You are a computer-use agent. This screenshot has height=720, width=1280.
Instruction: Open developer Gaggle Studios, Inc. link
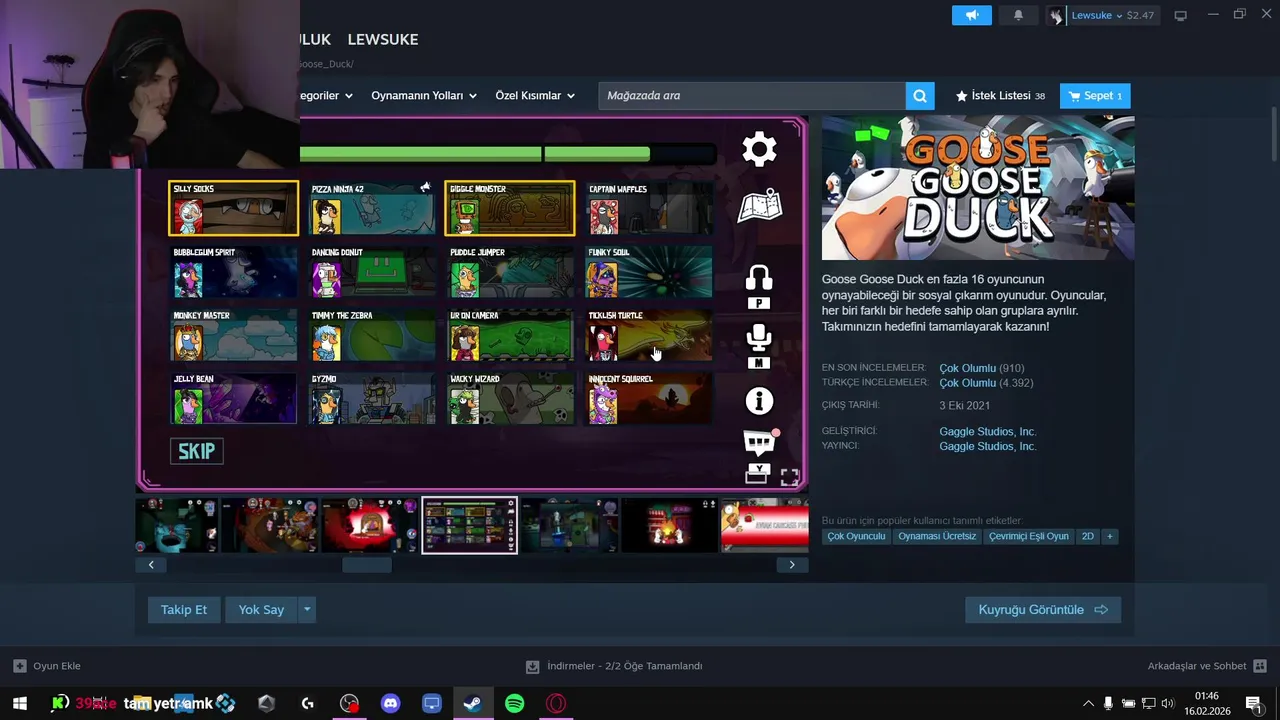(x=987, y=432)
